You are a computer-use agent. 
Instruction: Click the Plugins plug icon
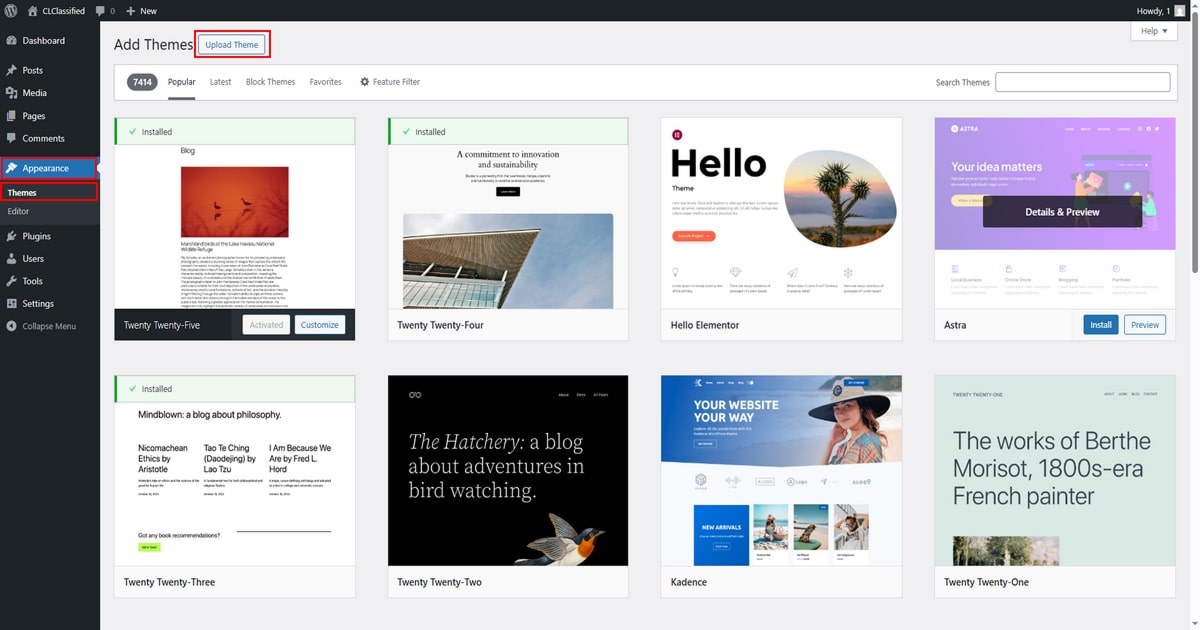click(11, 236)
